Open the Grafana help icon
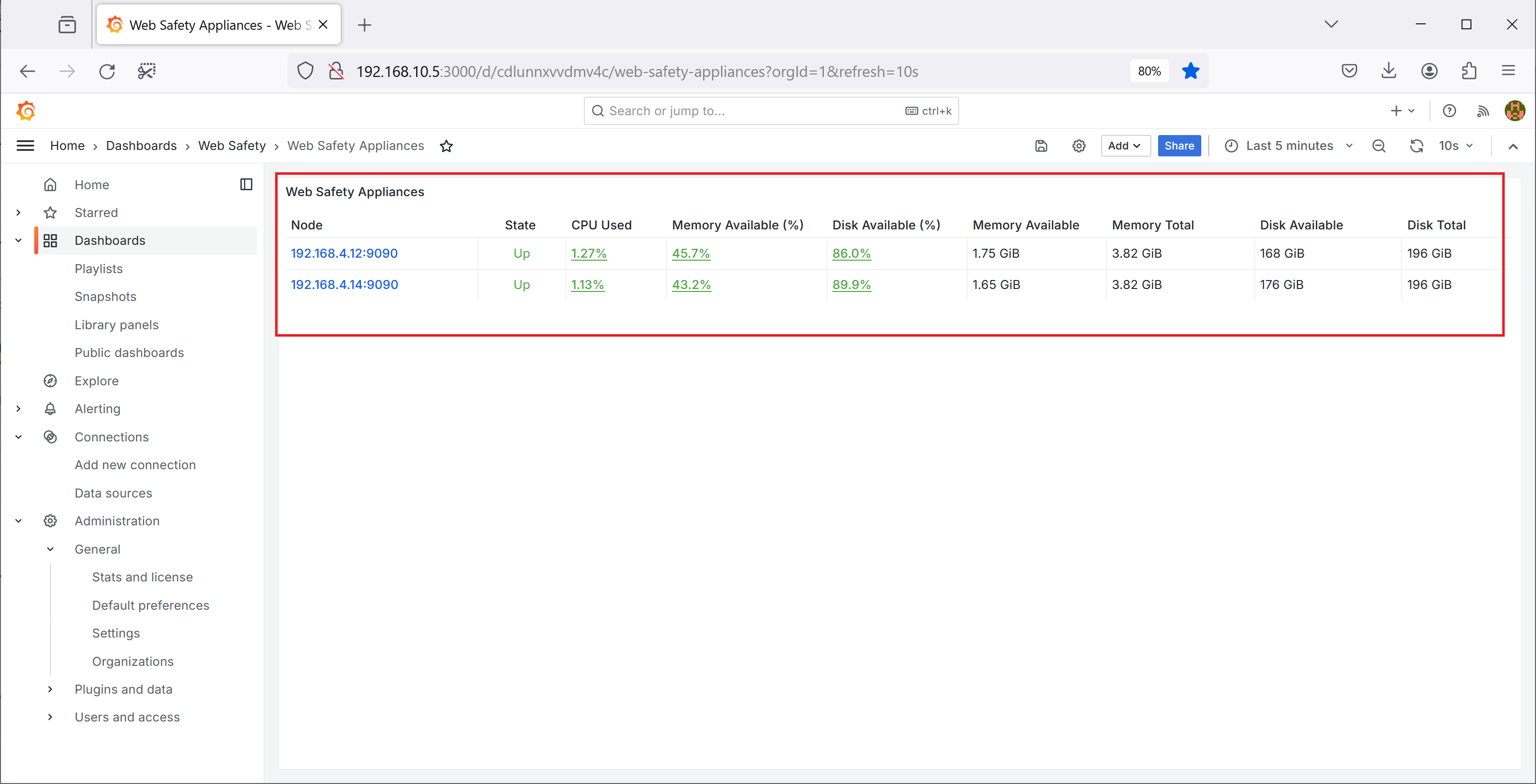 tap(1449, 111)
